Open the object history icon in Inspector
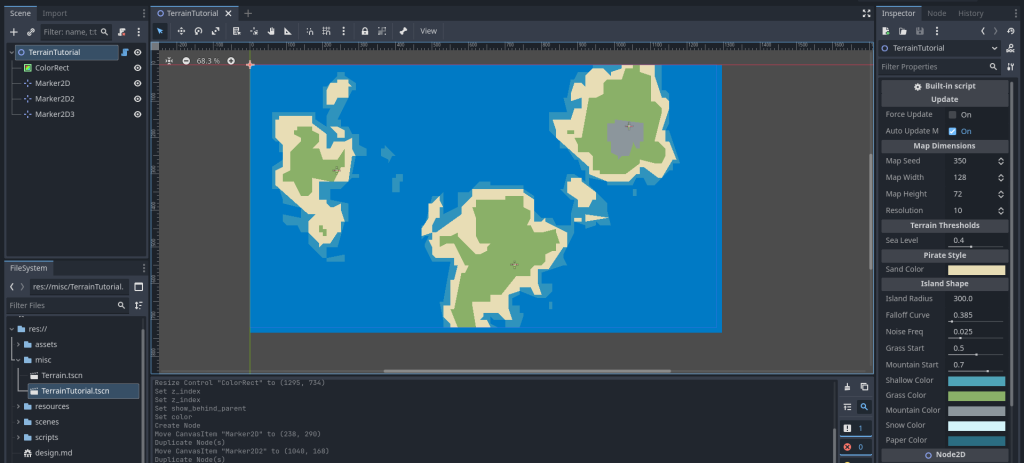1024x463 pixels. click(1011, 31)
